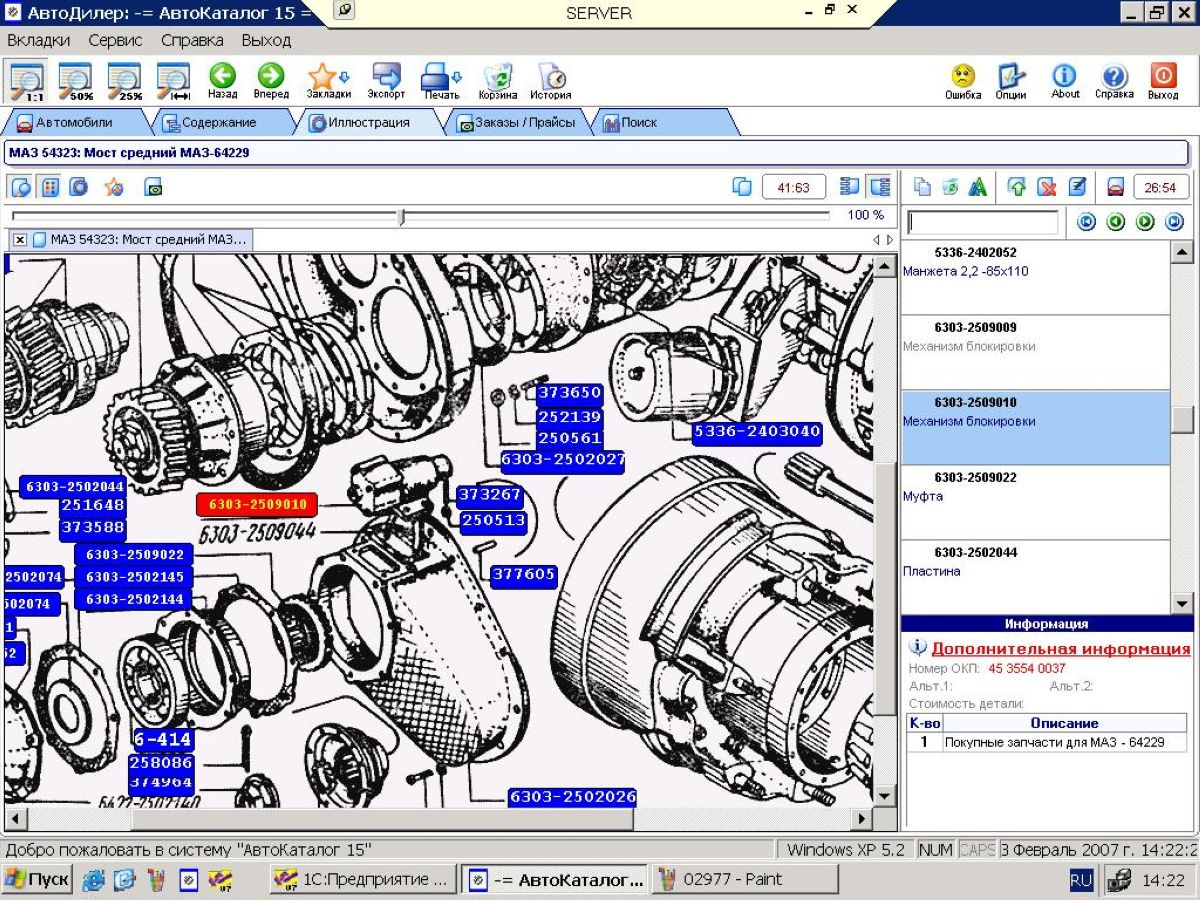Switch to the Содержание tab

click(219, 122)
